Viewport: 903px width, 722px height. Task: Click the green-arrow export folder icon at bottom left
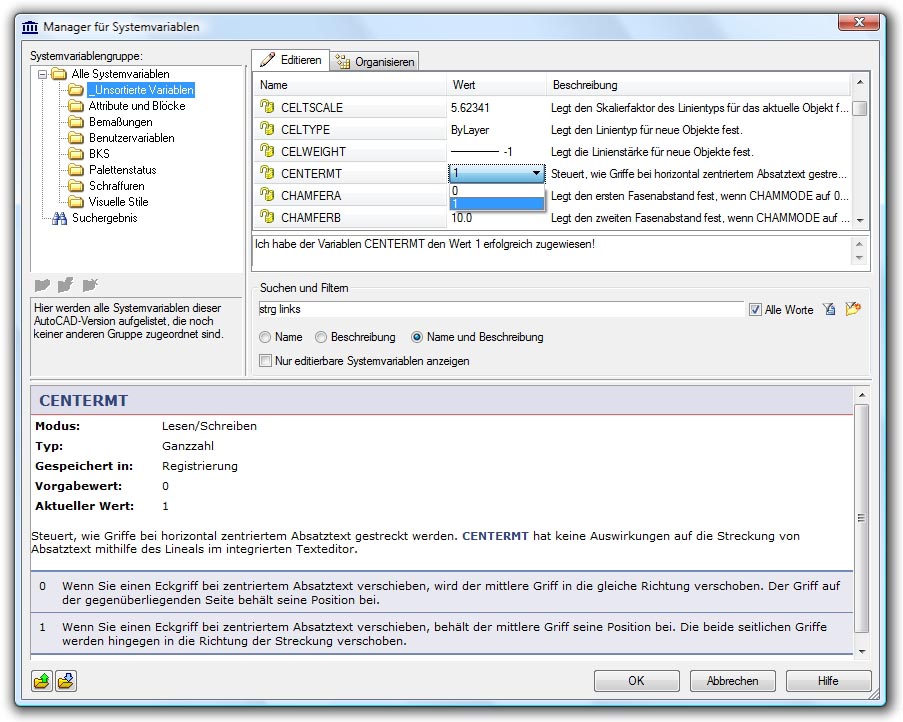pos(42,681)
